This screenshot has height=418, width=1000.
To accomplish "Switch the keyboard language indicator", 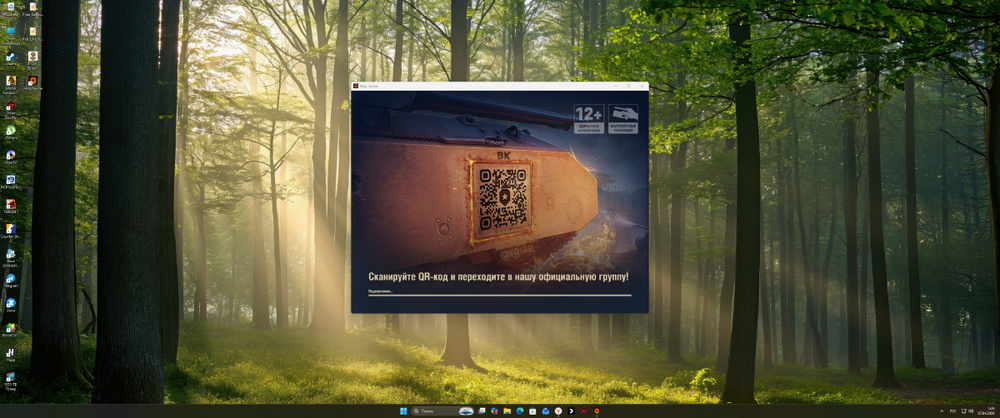I will [x=954, y=411].
